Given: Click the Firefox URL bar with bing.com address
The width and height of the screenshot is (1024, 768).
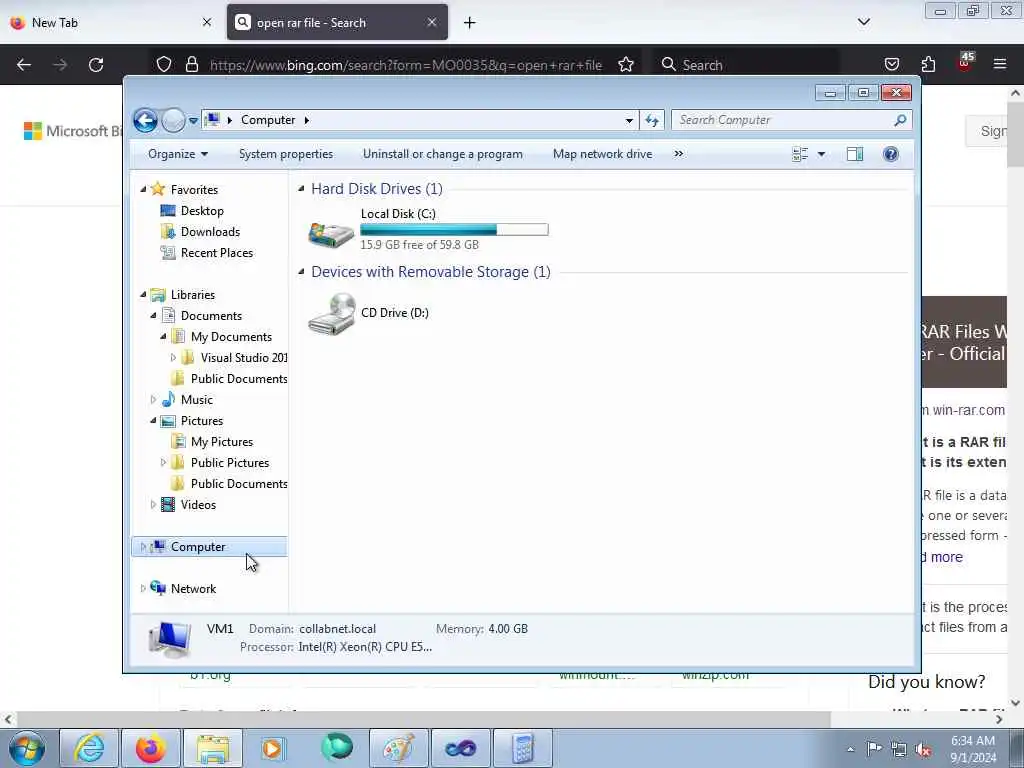Looking at the screenshot, I should (x=405, y=65).
